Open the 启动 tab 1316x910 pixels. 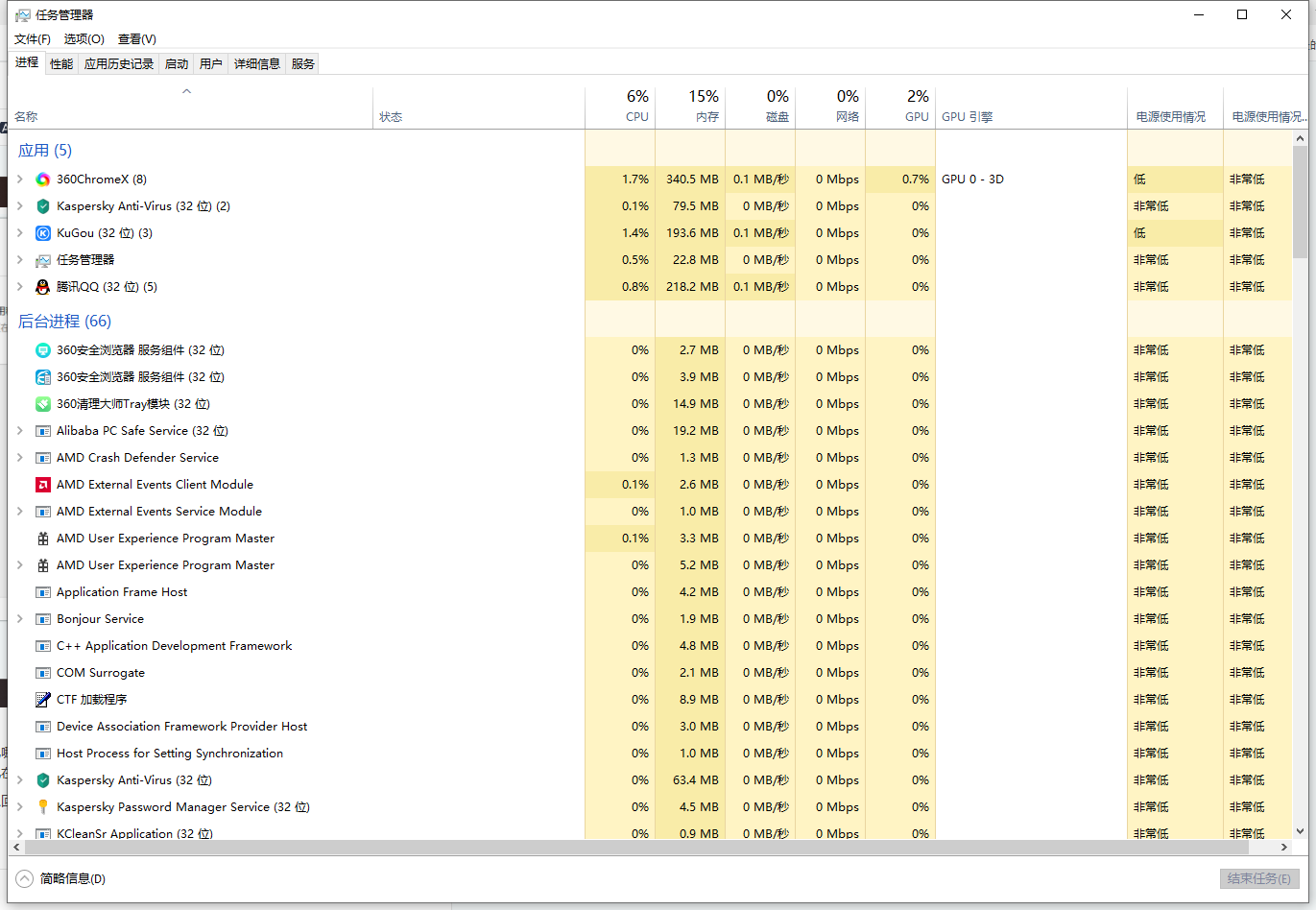pos(177,63)
